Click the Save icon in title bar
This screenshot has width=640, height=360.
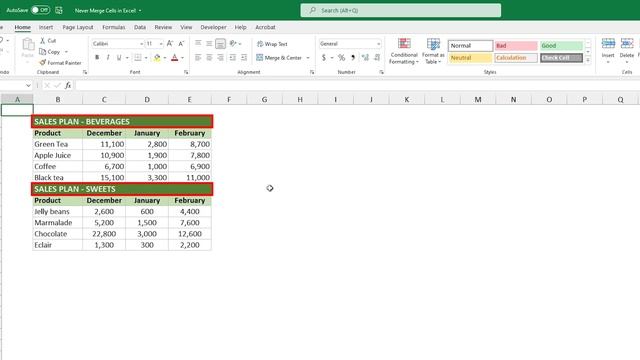click(x=59, y=10)
